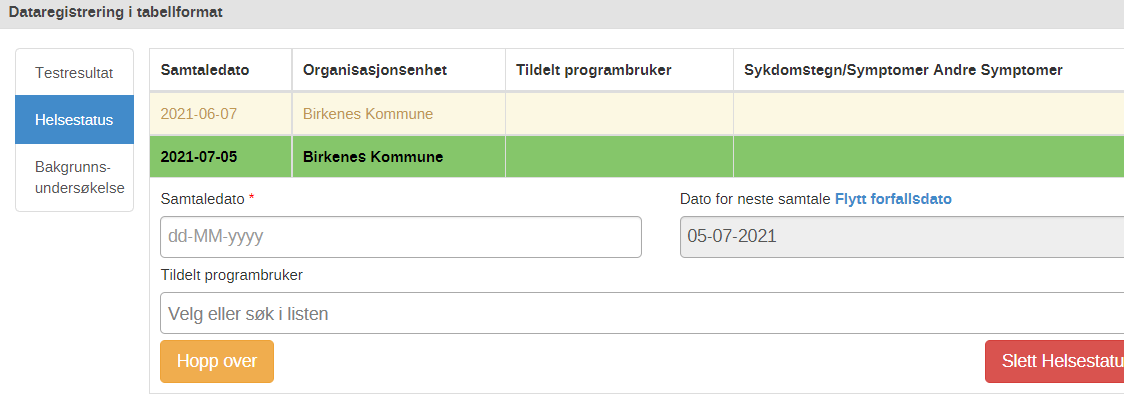Click the Dataregistrering i tabellformat heading
The width and height of the screenshot is (1124, 406).
[x=115, y=13]
